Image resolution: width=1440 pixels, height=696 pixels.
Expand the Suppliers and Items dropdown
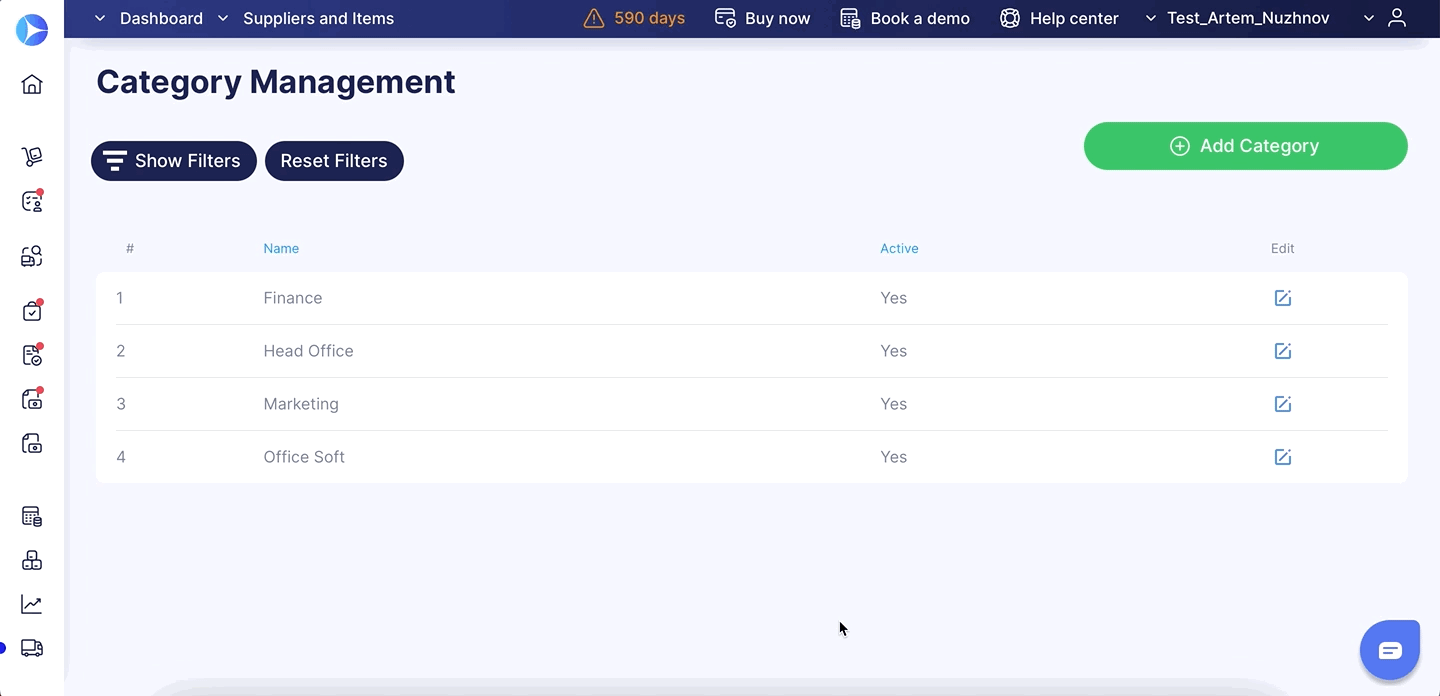pos(305,18)
